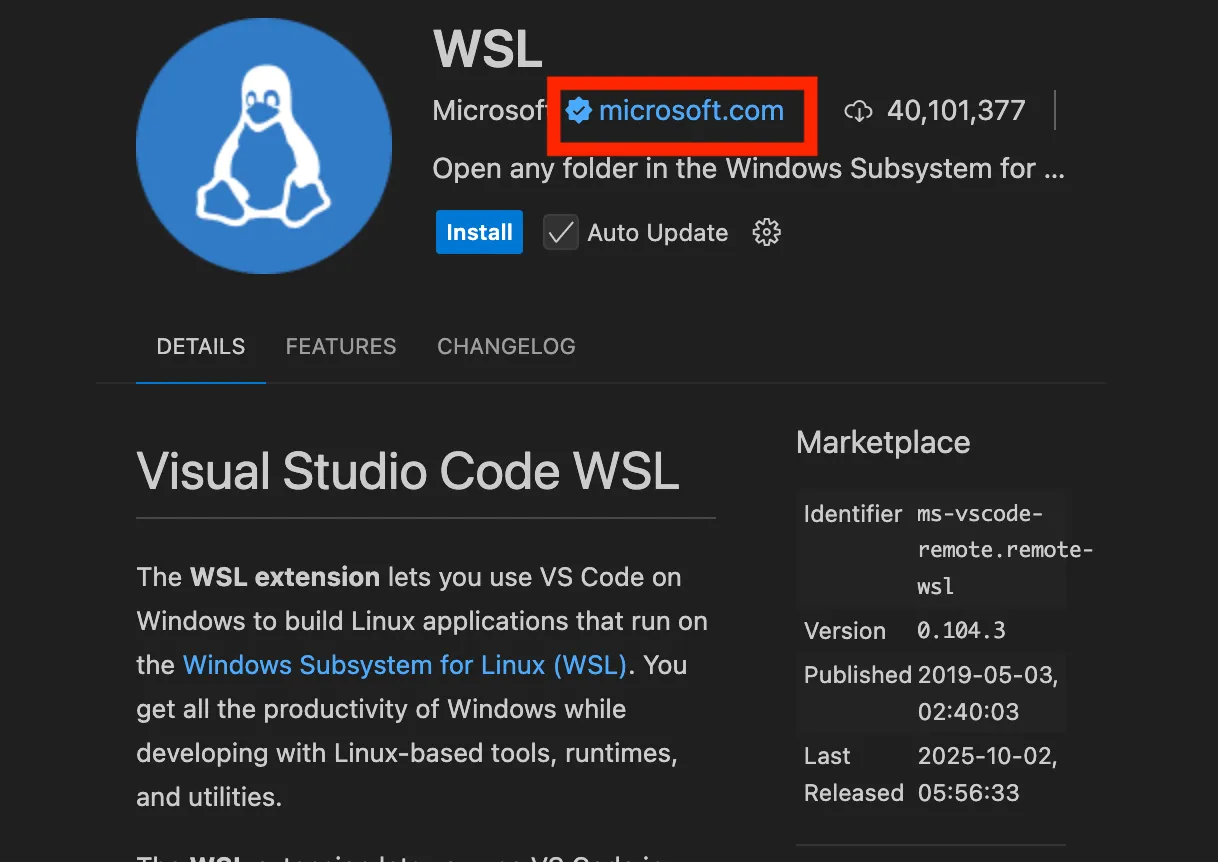Click the identifier ms-vscode-remote.remote-wsl value
The width and height of the screenshot is (1218, 862).
(1004, 550)
